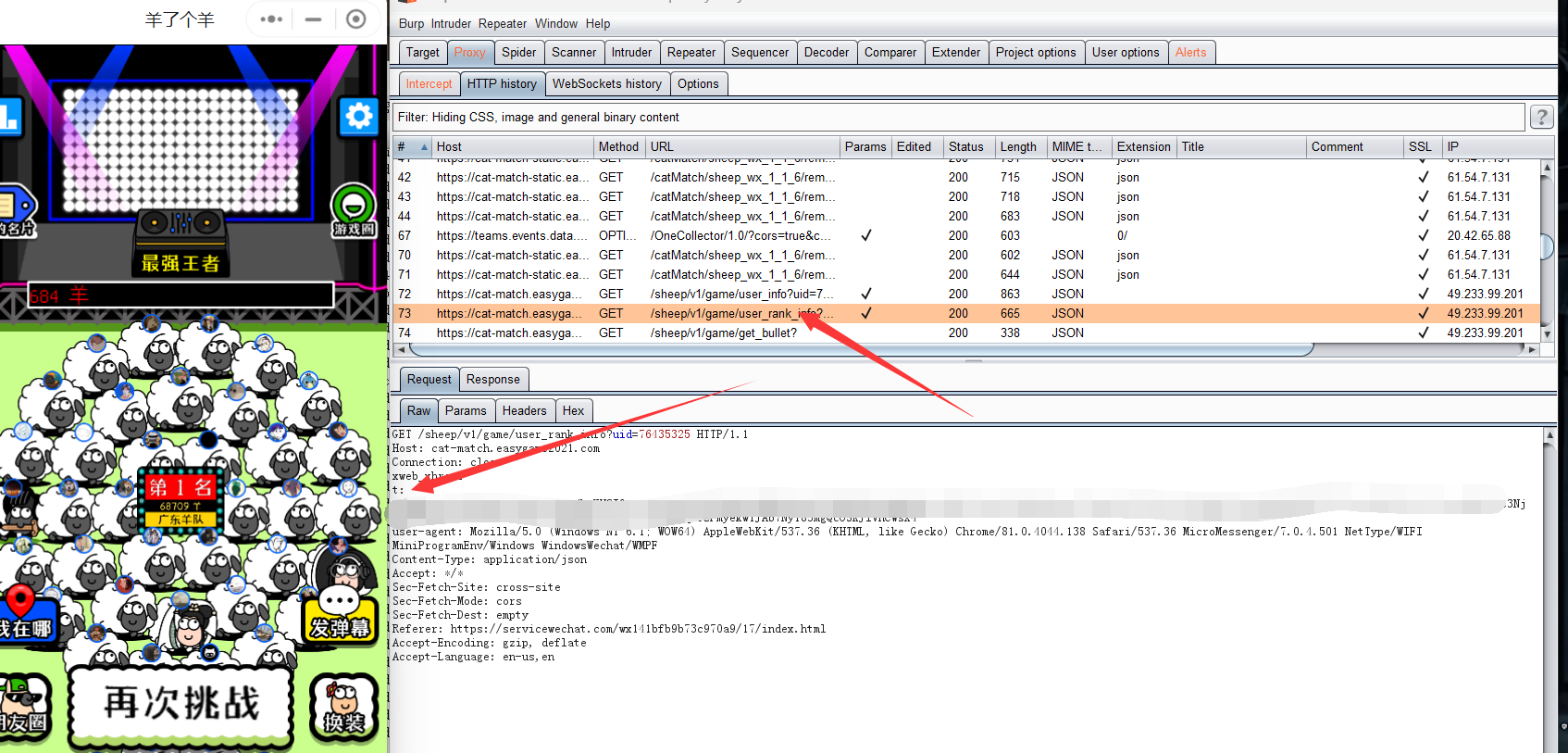Click the filter help question mark icon
The height and width of the screenshot is (753, 1568).
1541,117
